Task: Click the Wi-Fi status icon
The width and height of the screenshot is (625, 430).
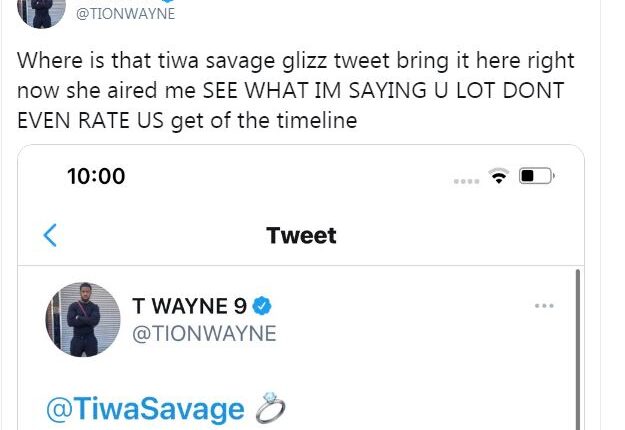Action: pos(498,177)
